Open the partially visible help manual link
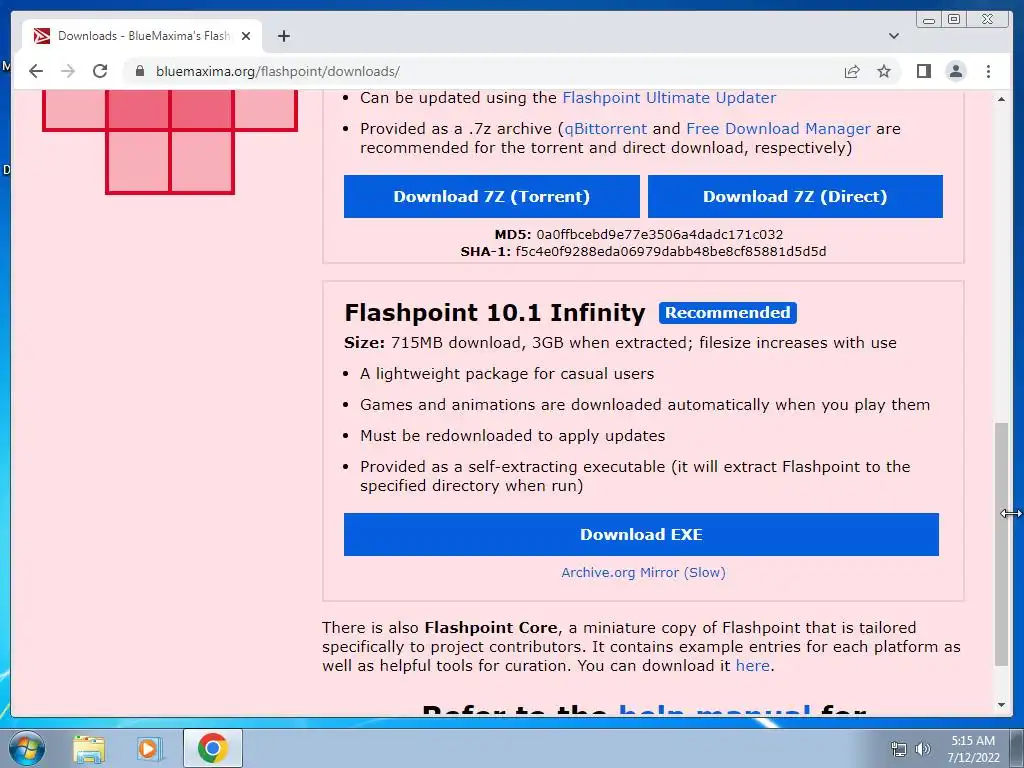The image size is (1024, 768). 714,709
